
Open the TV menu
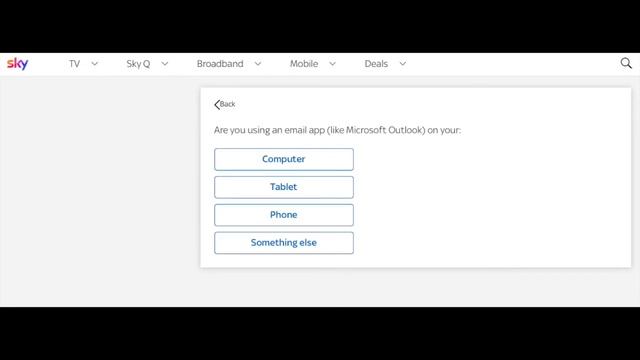click(74, 64)
